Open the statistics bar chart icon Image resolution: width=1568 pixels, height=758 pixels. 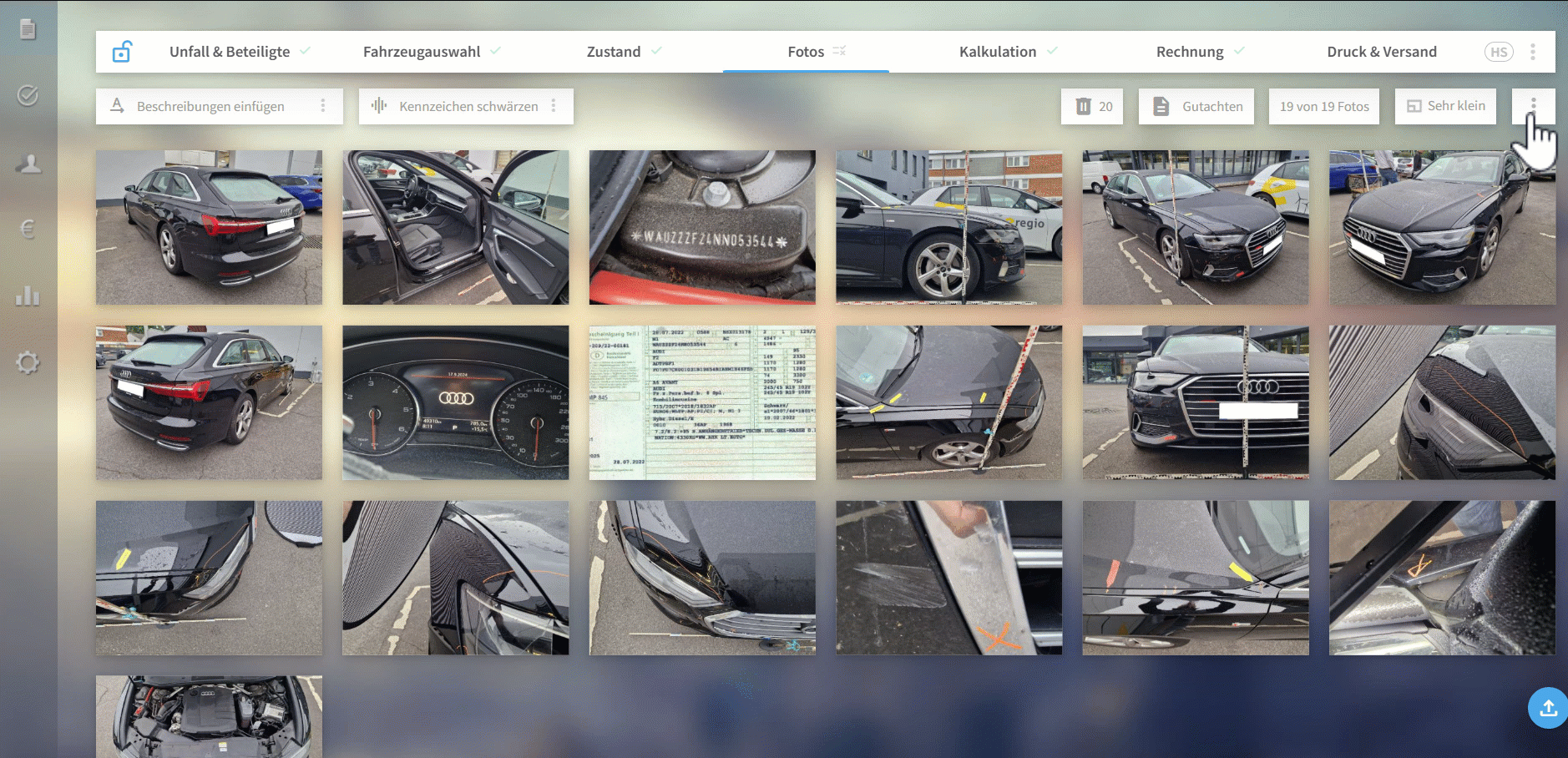pyautogui.click(x=28, y=296)
